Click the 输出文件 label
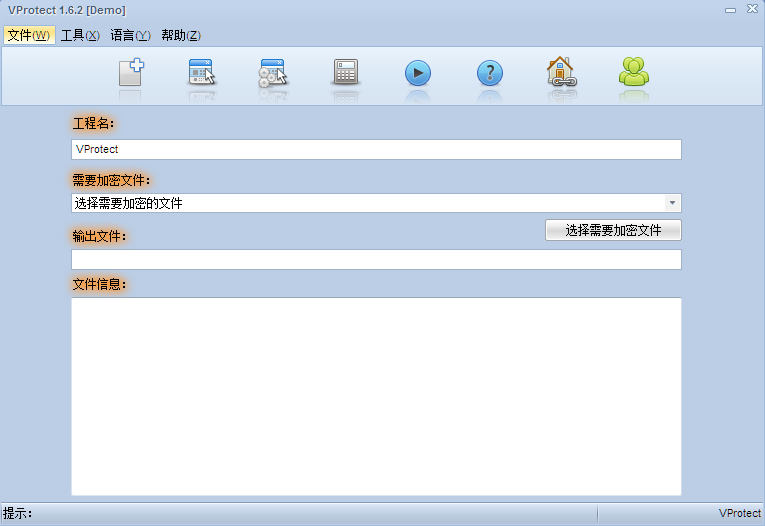765x526 pixels. 99,236
